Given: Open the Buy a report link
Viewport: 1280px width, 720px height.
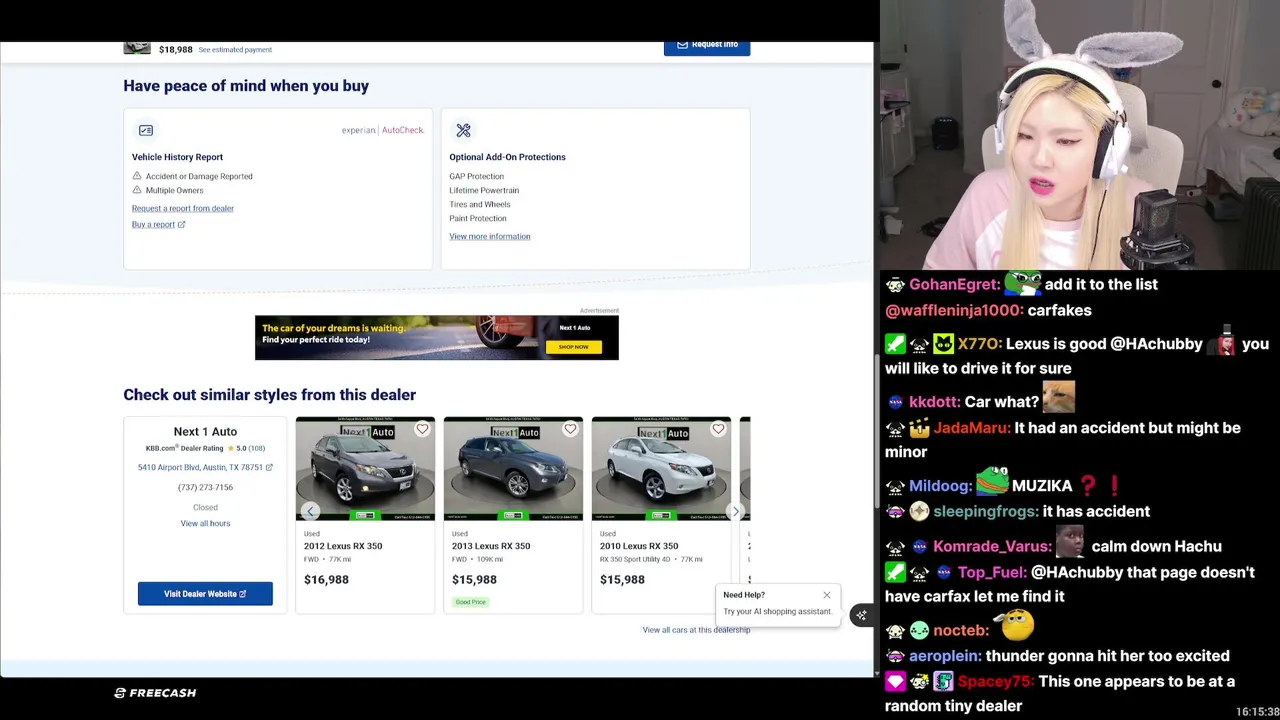Looking at the screenshot, I should coord(158,224).
